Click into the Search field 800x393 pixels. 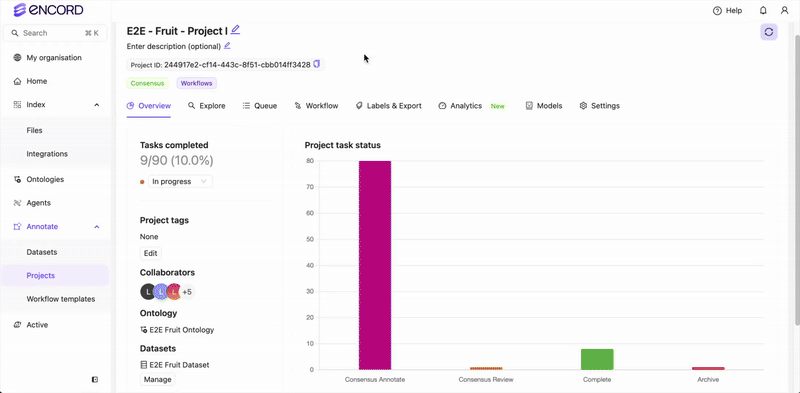tap(55, 33)
